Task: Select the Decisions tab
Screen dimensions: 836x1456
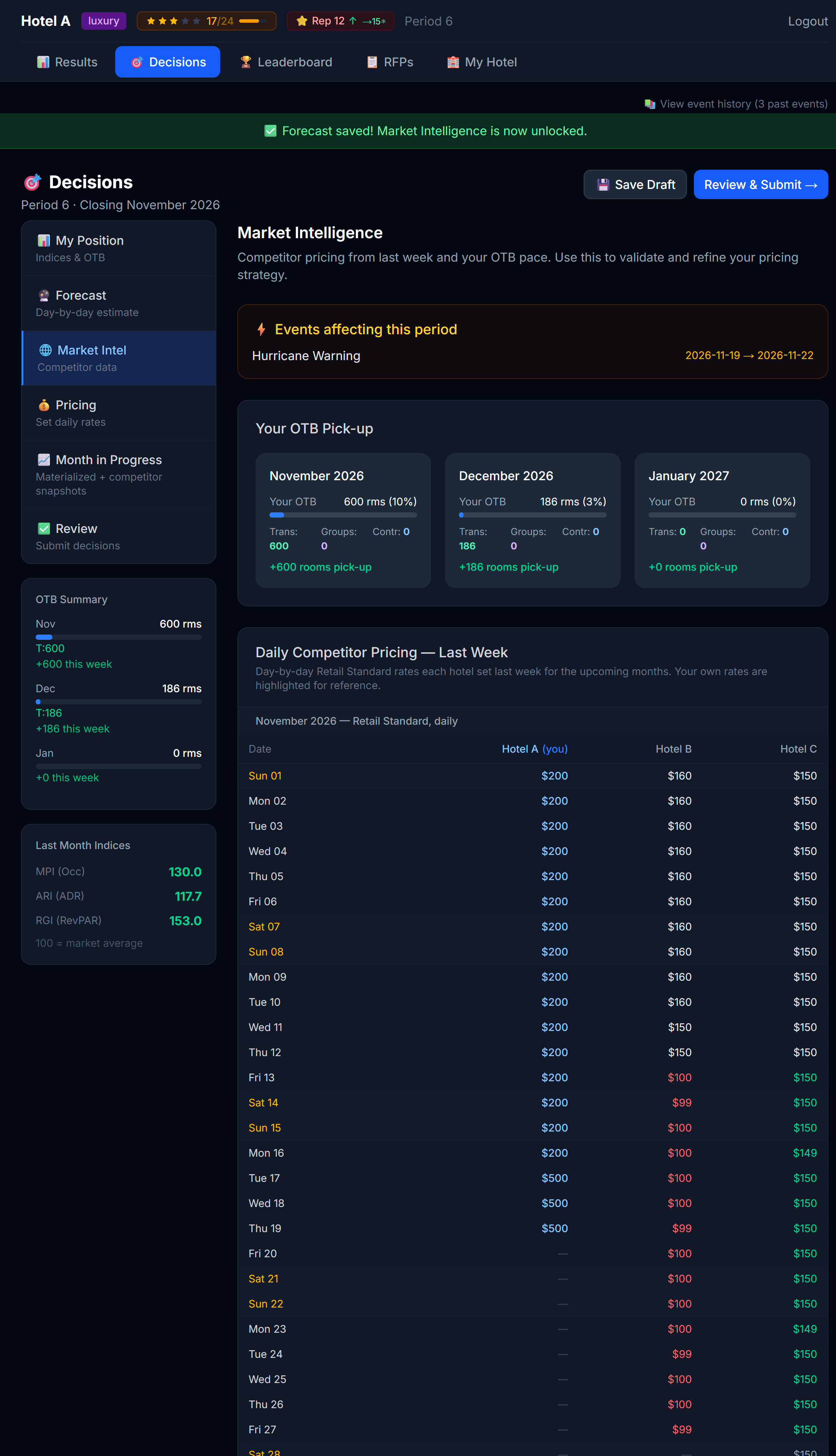Action: pos(168,62)
